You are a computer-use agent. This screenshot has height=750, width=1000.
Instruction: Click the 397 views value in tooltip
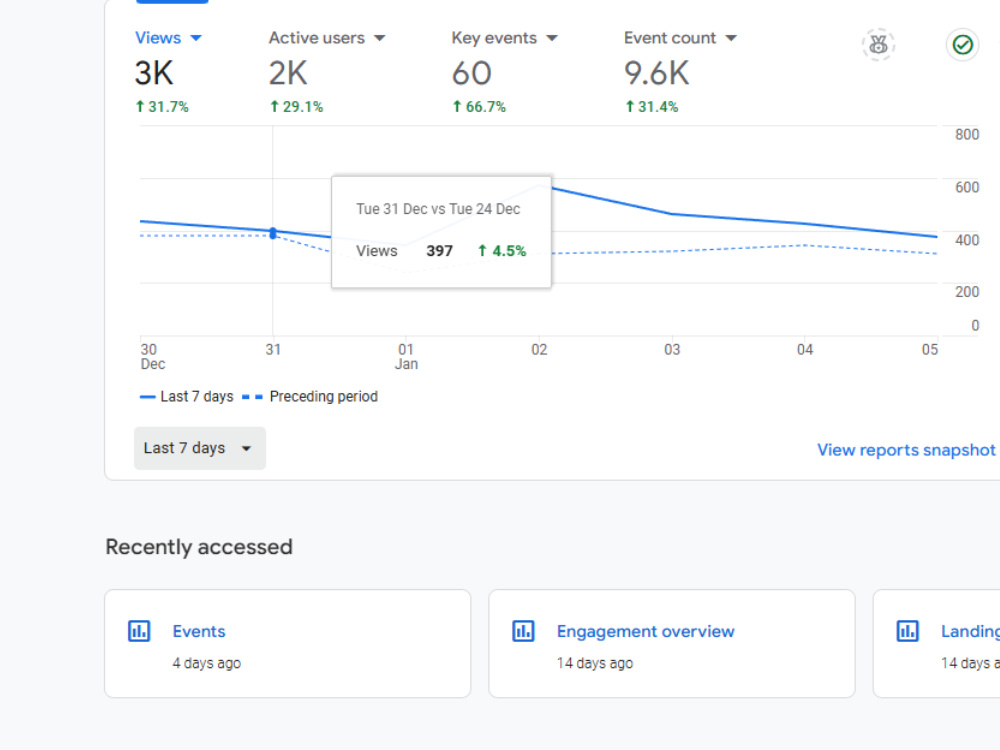point(439,251)
